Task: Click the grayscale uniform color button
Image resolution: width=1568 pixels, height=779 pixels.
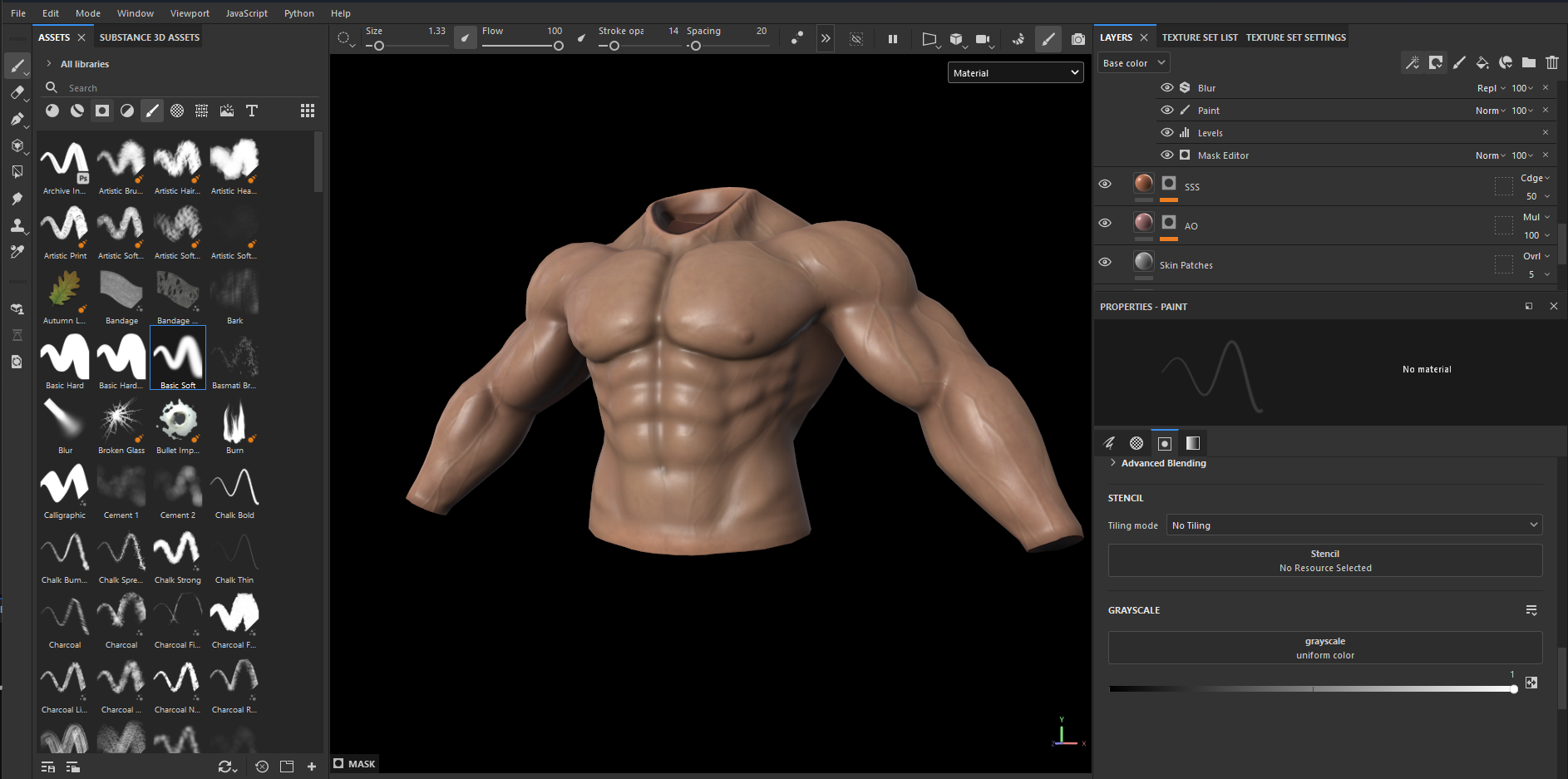Action: point(1324,648)
